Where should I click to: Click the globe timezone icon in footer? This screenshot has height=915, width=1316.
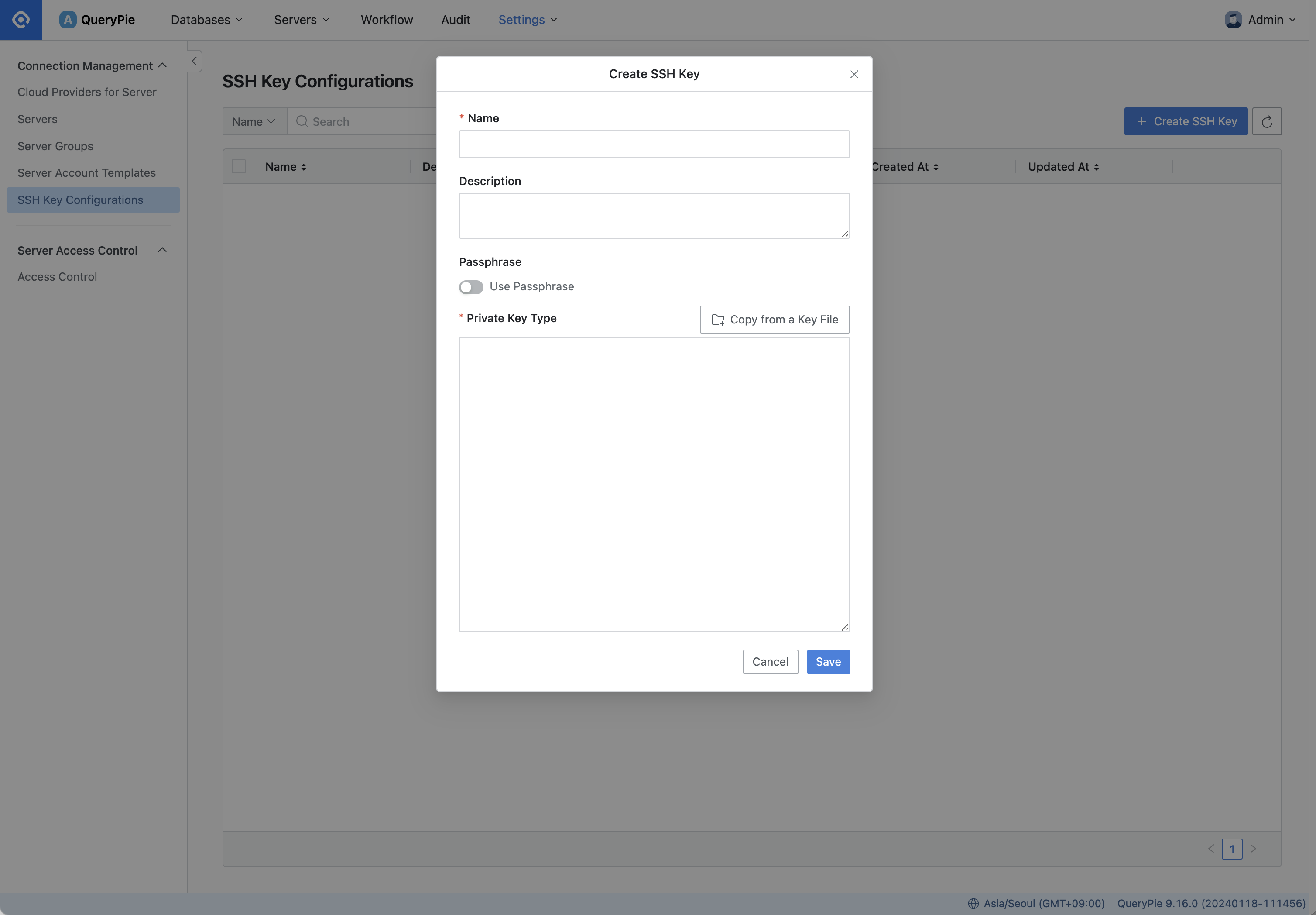(973, 903)
